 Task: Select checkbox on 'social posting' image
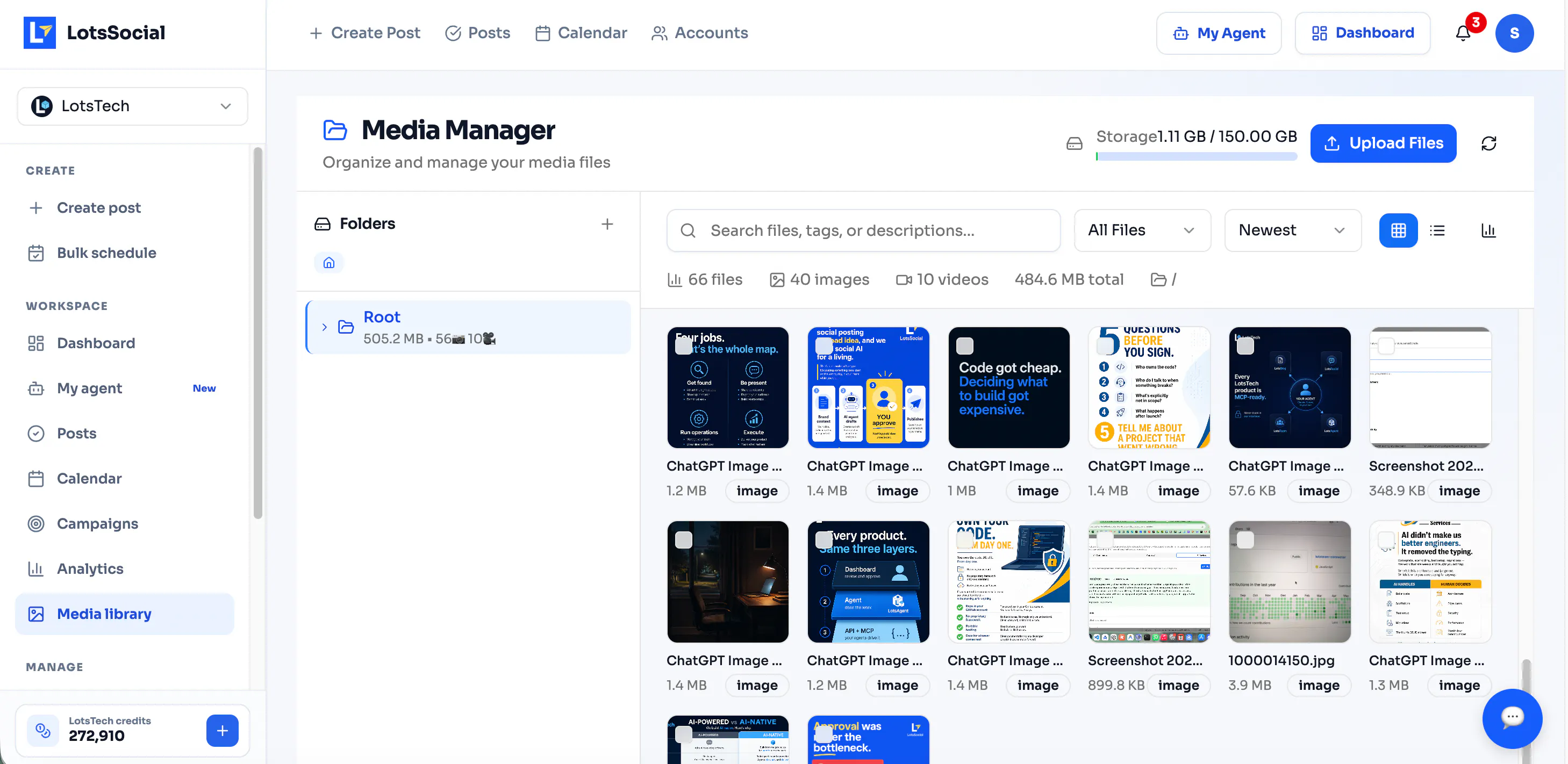pyautogui.click(x=824, y=345)
